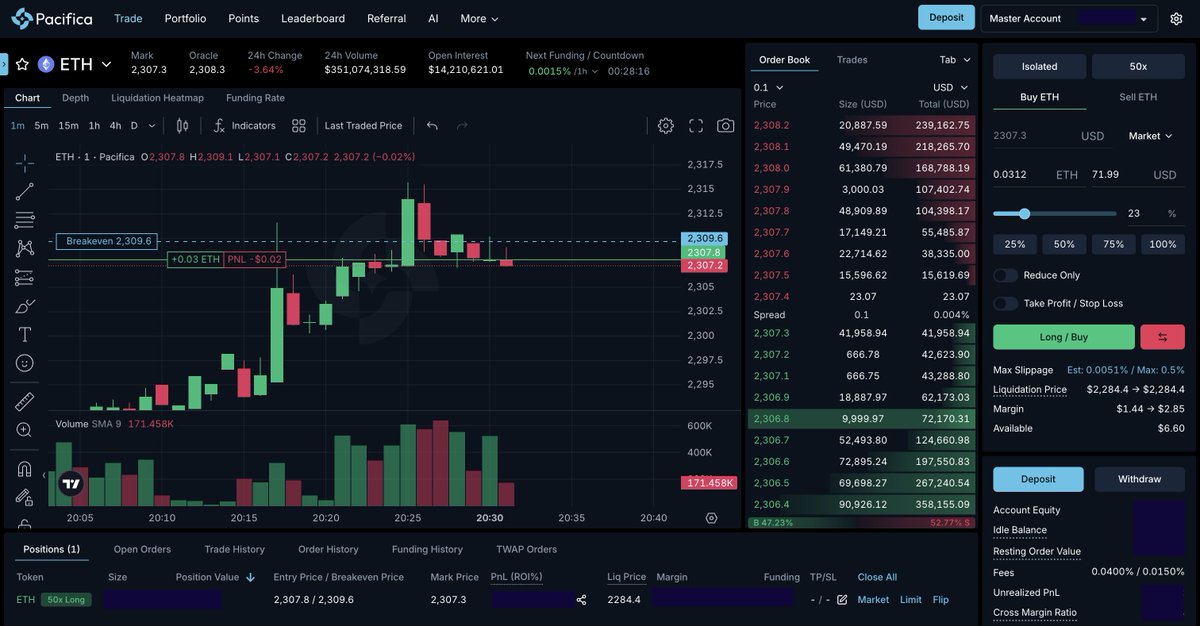Open chart time-axis settings gear
This screenshot has height=626, width=1200.
click(711, 518)
